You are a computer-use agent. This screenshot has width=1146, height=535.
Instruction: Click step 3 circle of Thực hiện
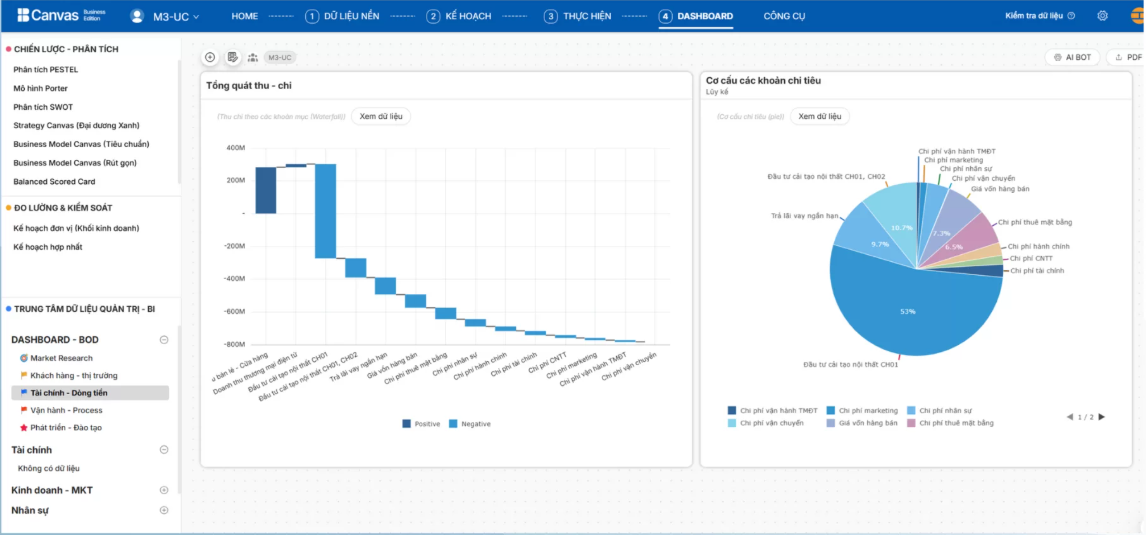click(550, 16)
